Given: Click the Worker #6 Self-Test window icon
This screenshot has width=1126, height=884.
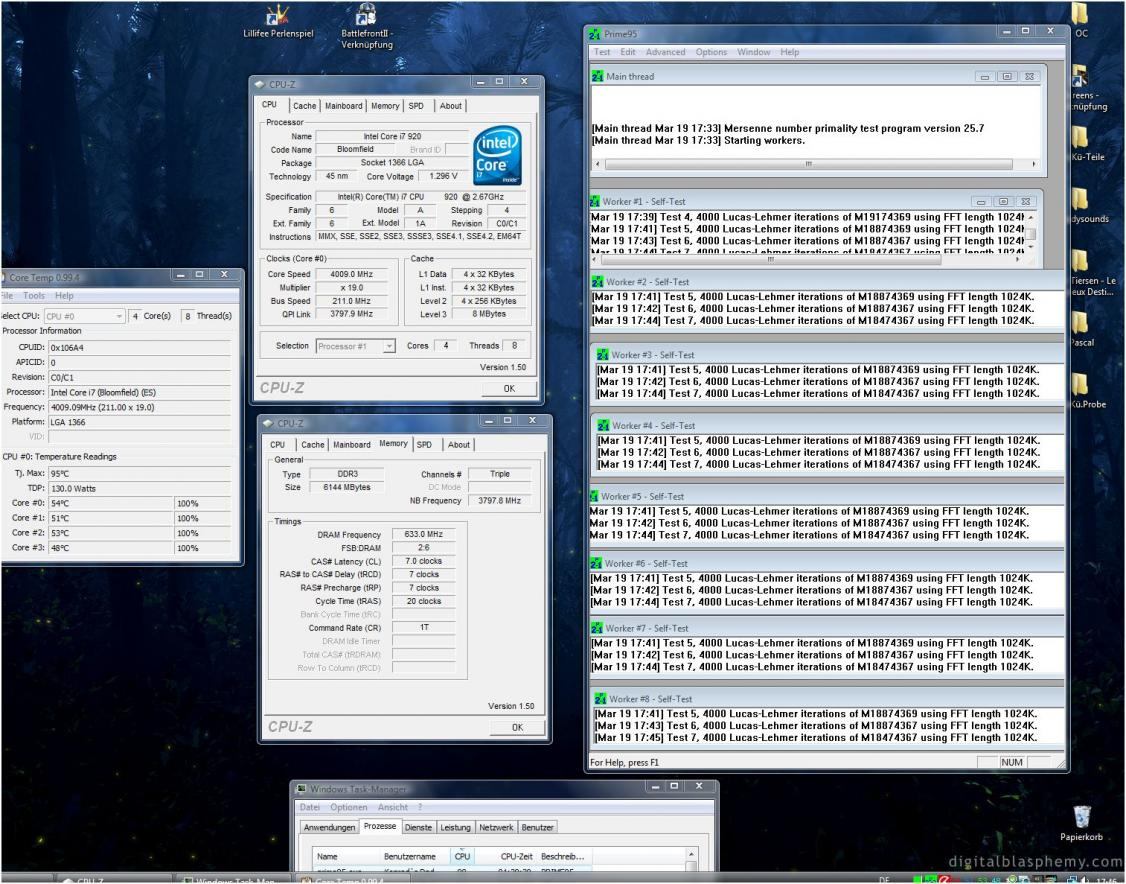Looking at the screenshot, I should [596, 564].
